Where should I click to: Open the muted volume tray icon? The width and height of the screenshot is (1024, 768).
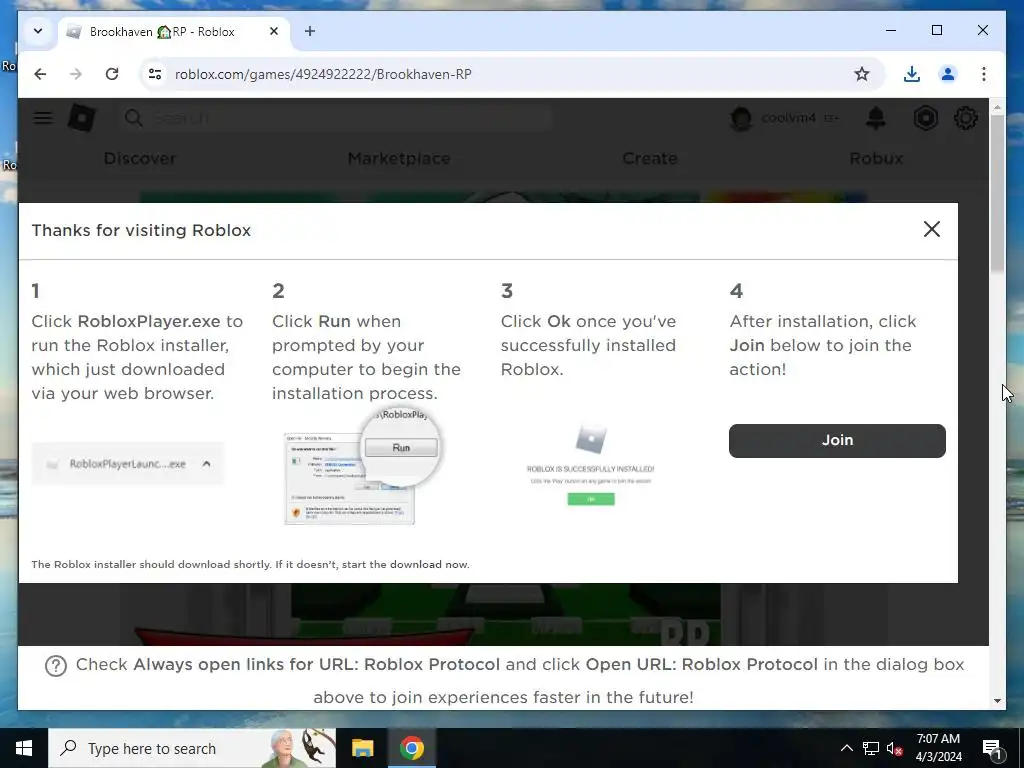click(894, 748)
